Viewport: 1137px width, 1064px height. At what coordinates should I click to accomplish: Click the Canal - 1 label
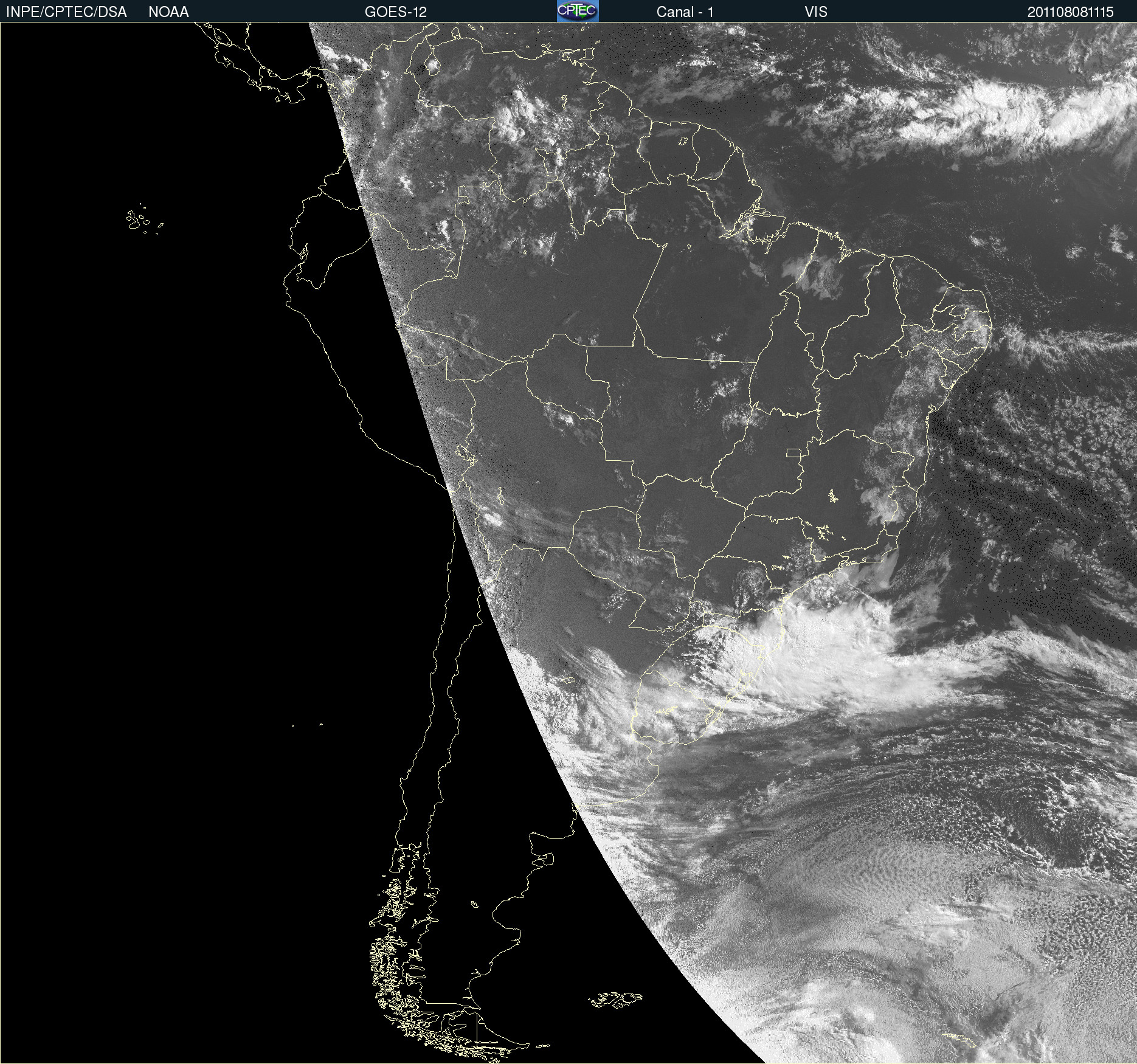(685, 12)
